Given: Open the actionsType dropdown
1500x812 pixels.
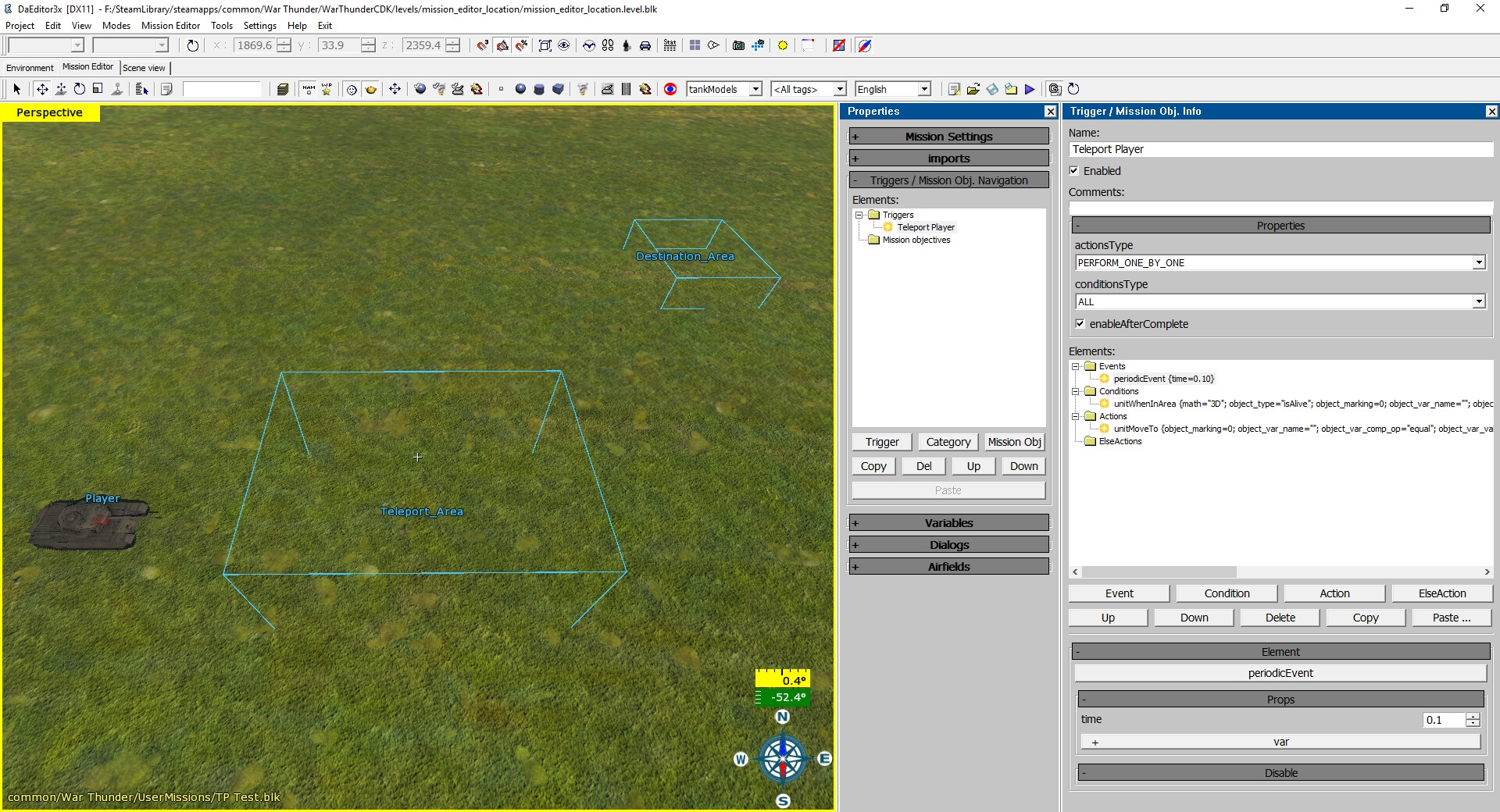Looking at the screenshot, I should [x=1478, y=263].
